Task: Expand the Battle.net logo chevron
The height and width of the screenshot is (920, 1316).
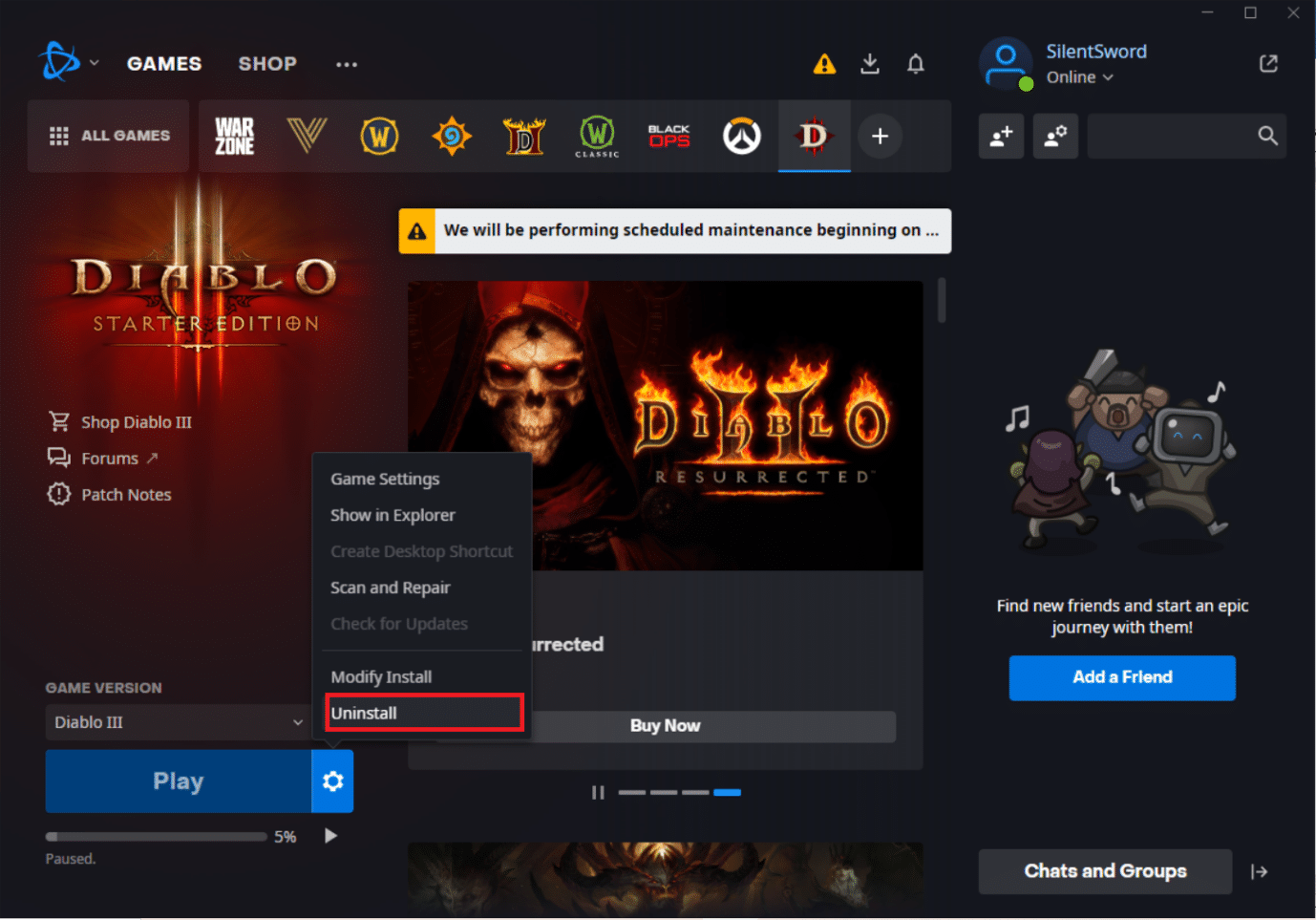Action: [x=94, y=63]
